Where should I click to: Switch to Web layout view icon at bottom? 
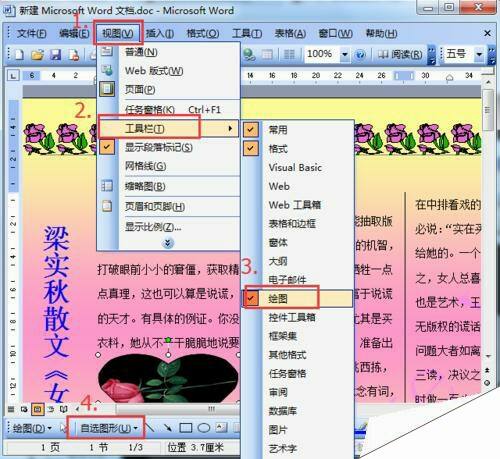(24, 409)
